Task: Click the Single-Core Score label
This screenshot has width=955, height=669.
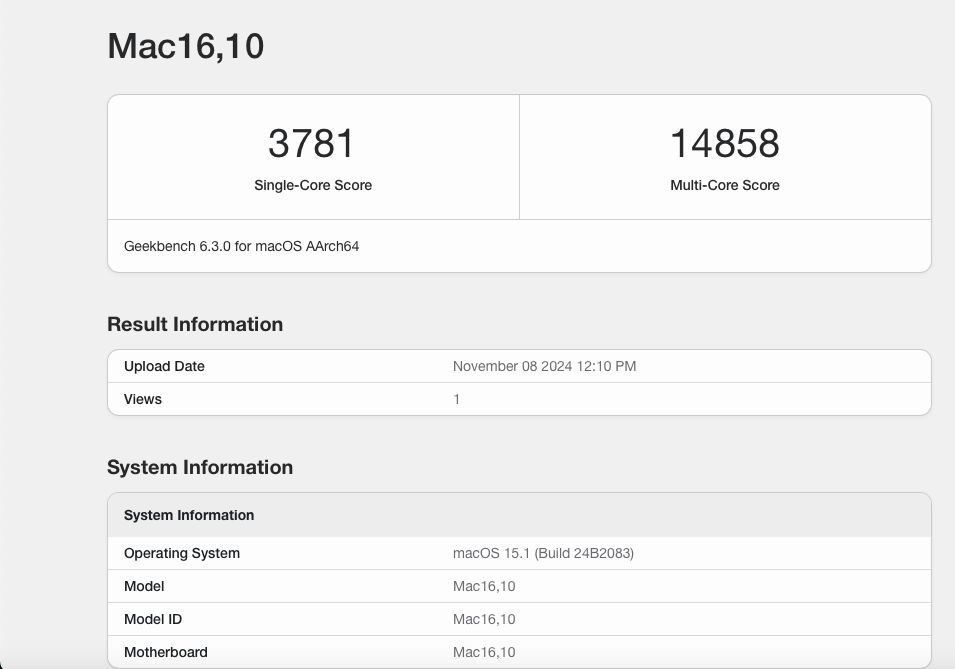Action: point(313,185)
